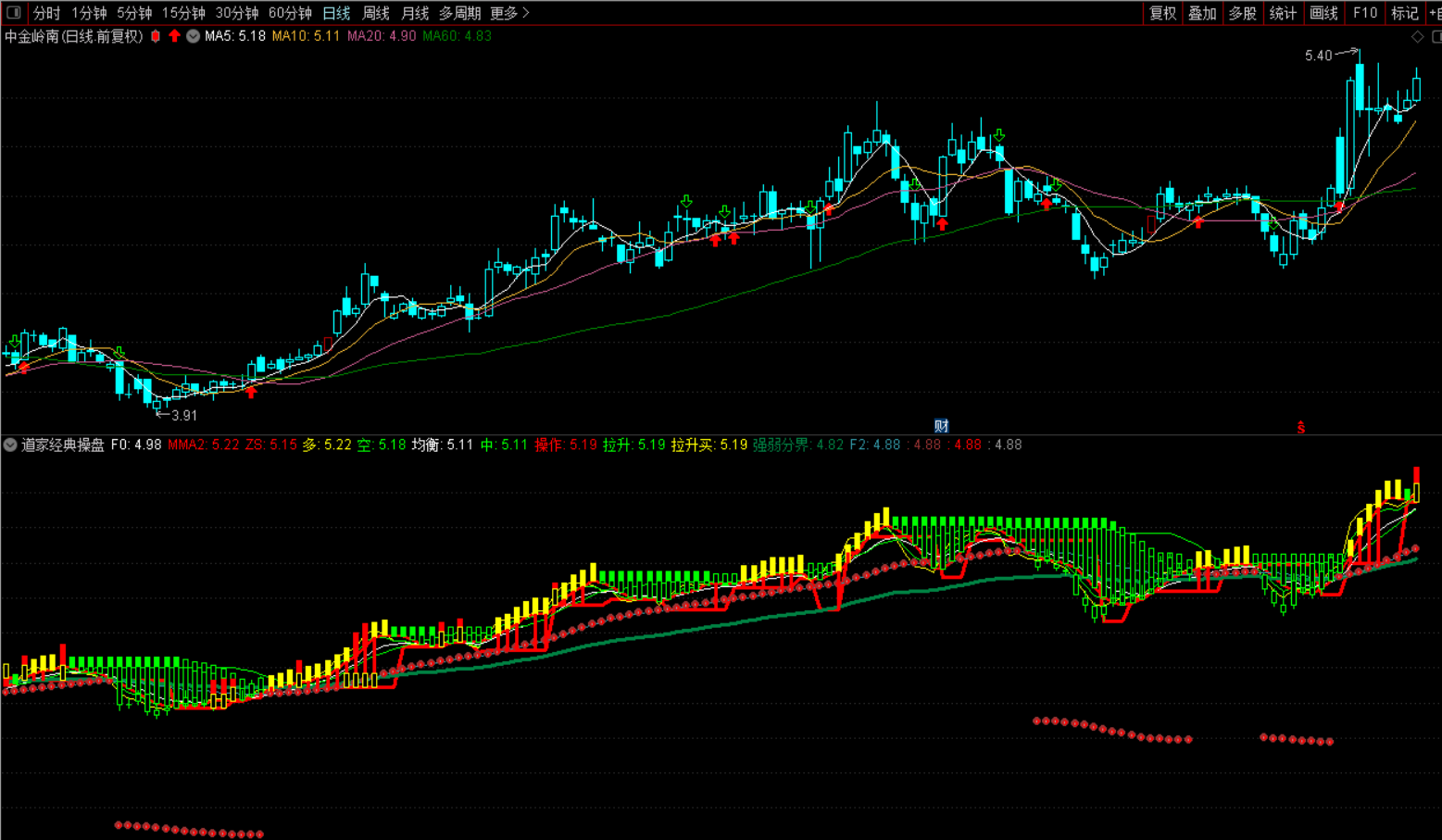This screenshot has height=840, width=1442.
Task: Open the 多周期 multi-period view
Action: coord(459,13)
